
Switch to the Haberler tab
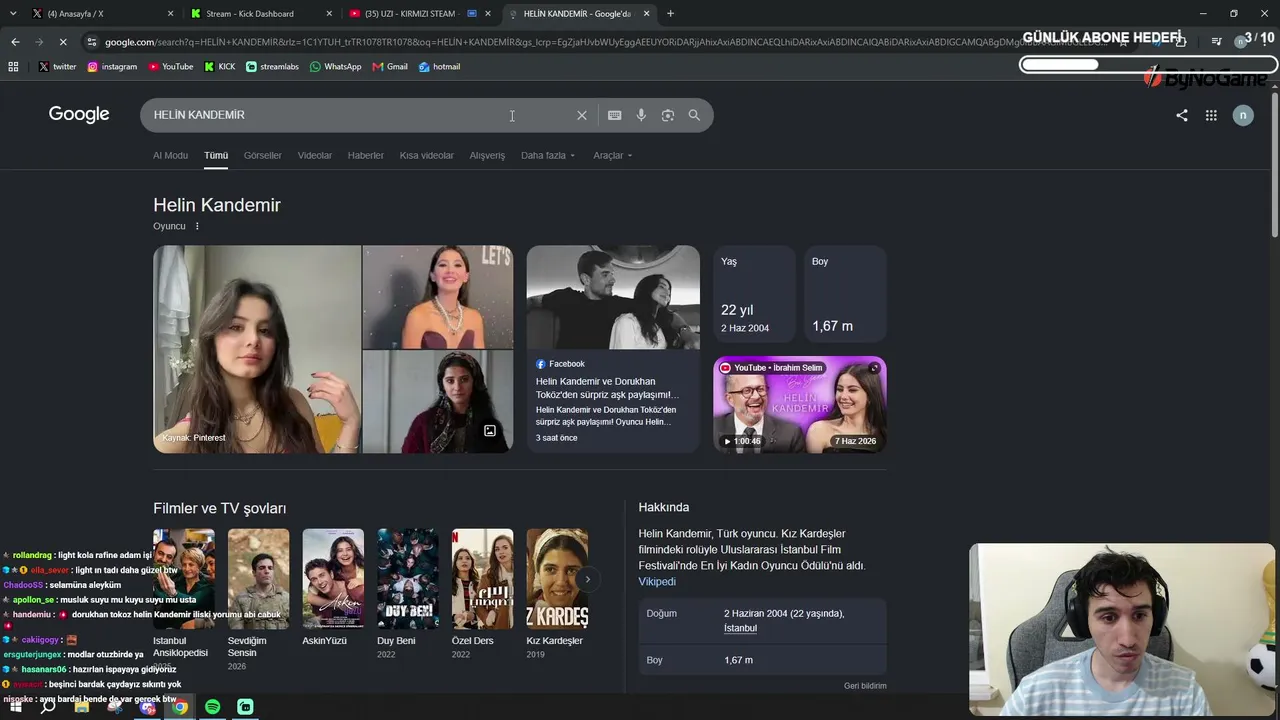pos(366,156)
